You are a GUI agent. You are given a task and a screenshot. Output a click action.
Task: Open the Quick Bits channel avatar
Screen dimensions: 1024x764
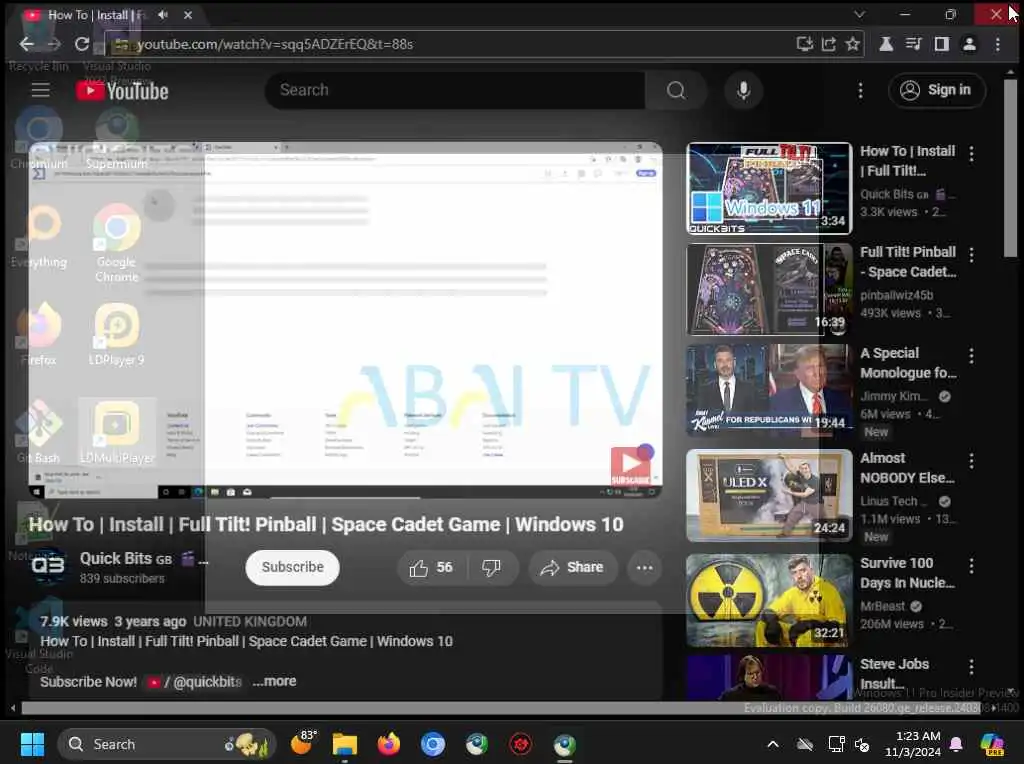coord(48,565)
